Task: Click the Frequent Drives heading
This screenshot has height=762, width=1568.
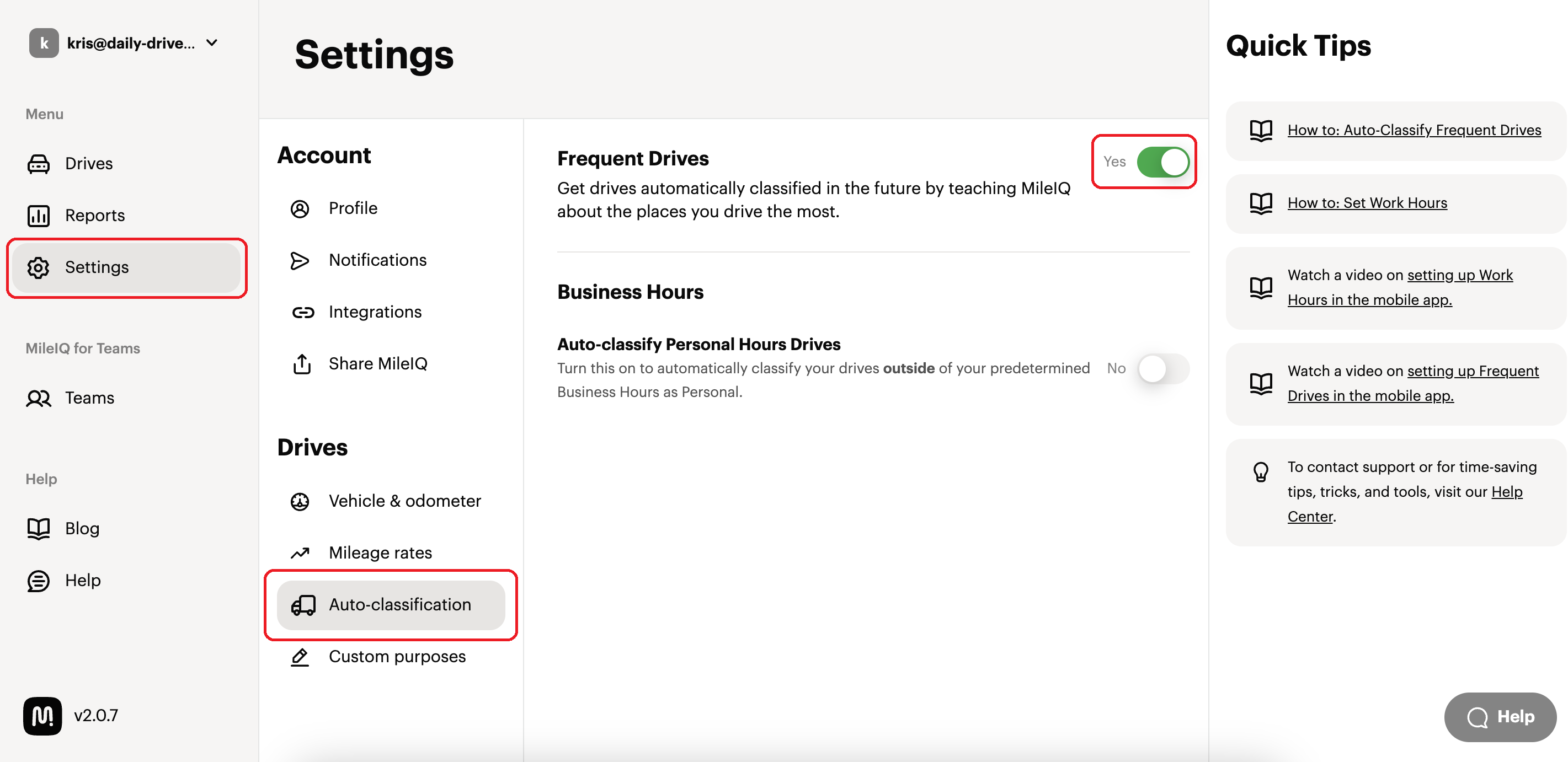Action: [x=632, y=159]
